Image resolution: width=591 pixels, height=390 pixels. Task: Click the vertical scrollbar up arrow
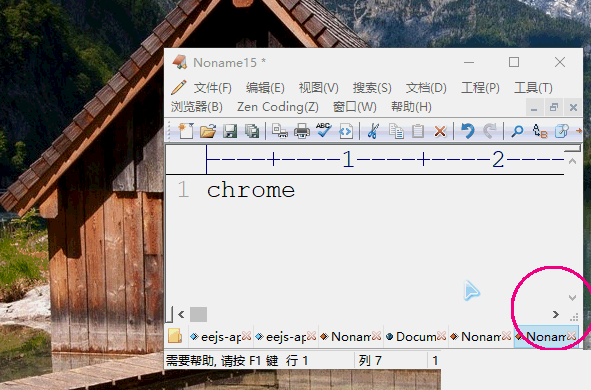pos(572,161)
